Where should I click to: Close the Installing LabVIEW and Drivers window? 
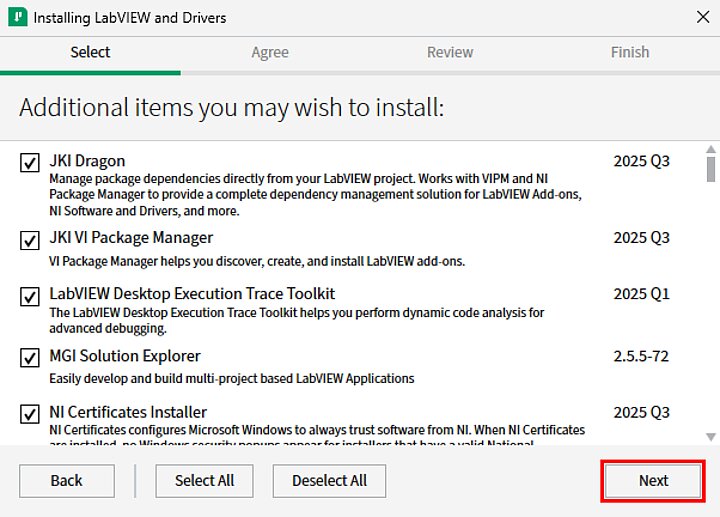tap(703, 17)
